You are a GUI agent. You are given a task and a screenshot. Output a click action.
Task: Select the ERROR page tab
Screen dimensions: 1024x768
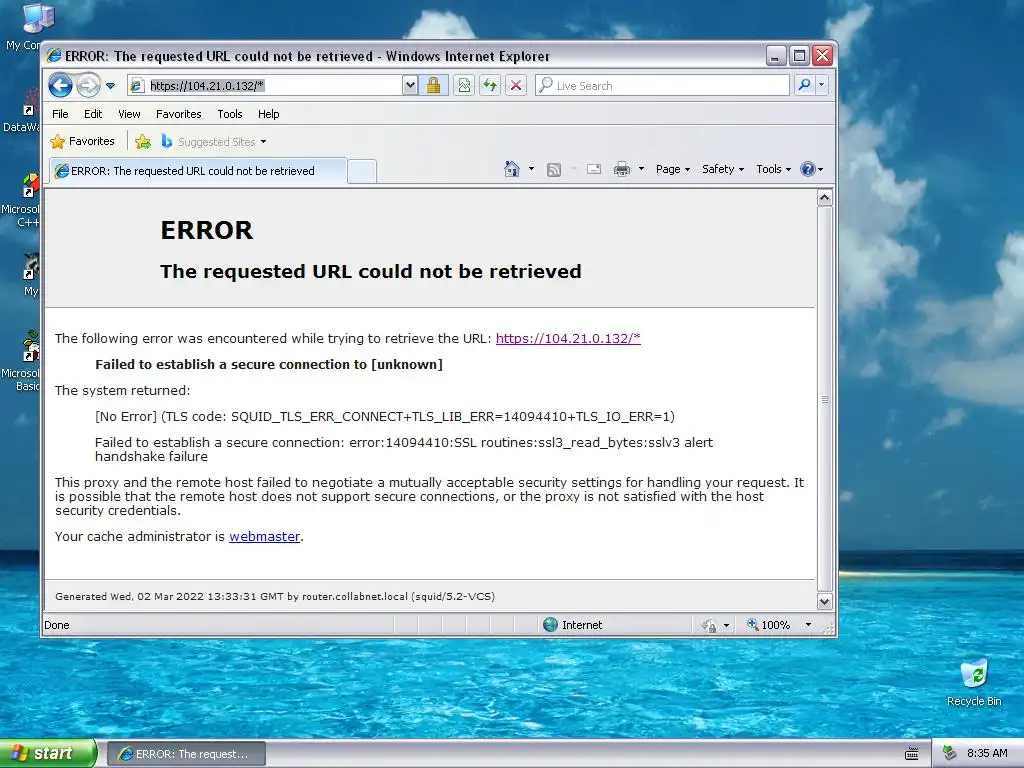(x=199, y=170)
